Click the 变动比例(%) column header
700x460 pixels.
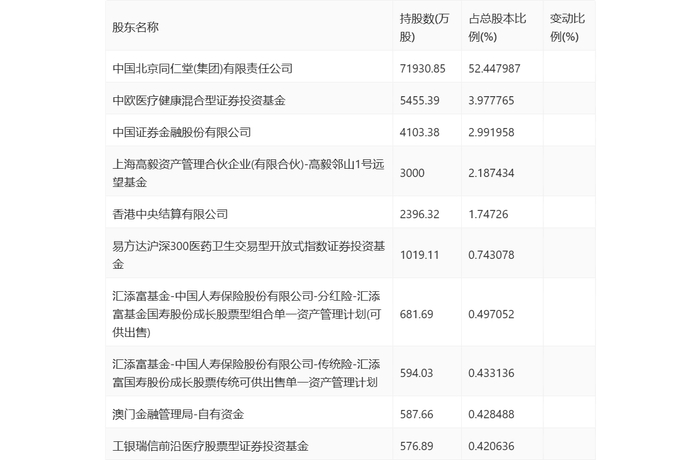(x=567, y=28)
